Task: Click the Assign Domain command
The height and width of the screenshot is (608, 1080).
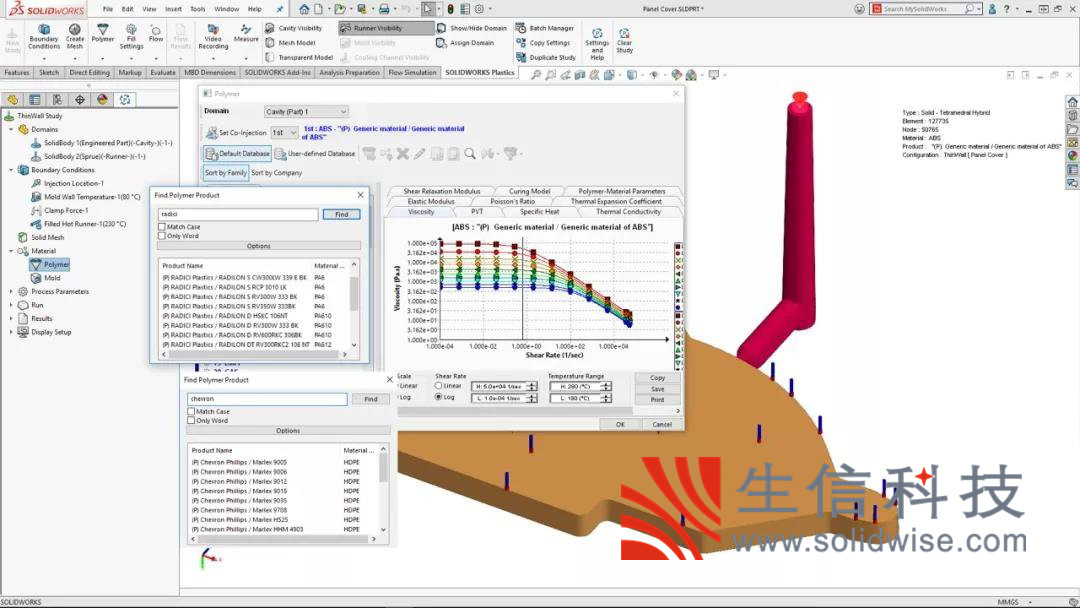Action: [465, 43]
